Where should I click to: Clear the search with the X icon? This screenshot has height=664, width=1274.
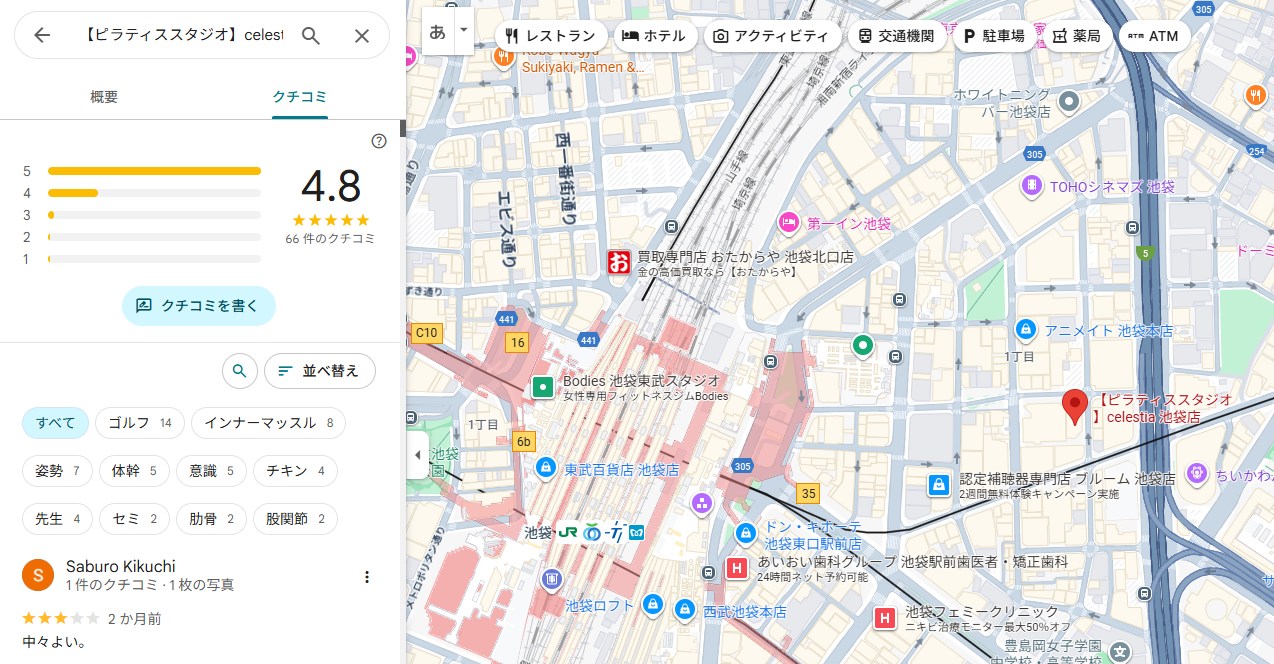[362, 36]
